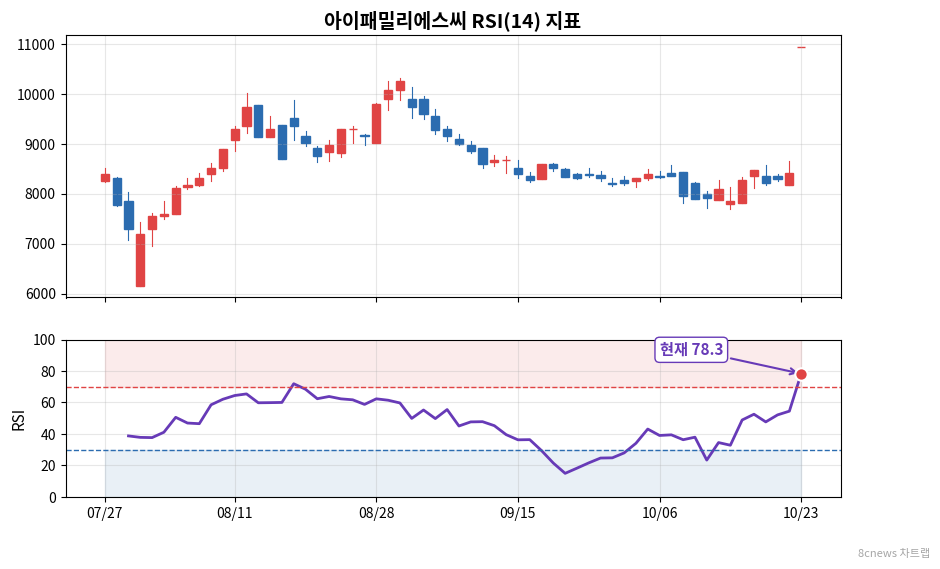Click the 09/15 date axis label
Screen dimensions: 940x569
[x=518, y=513]
